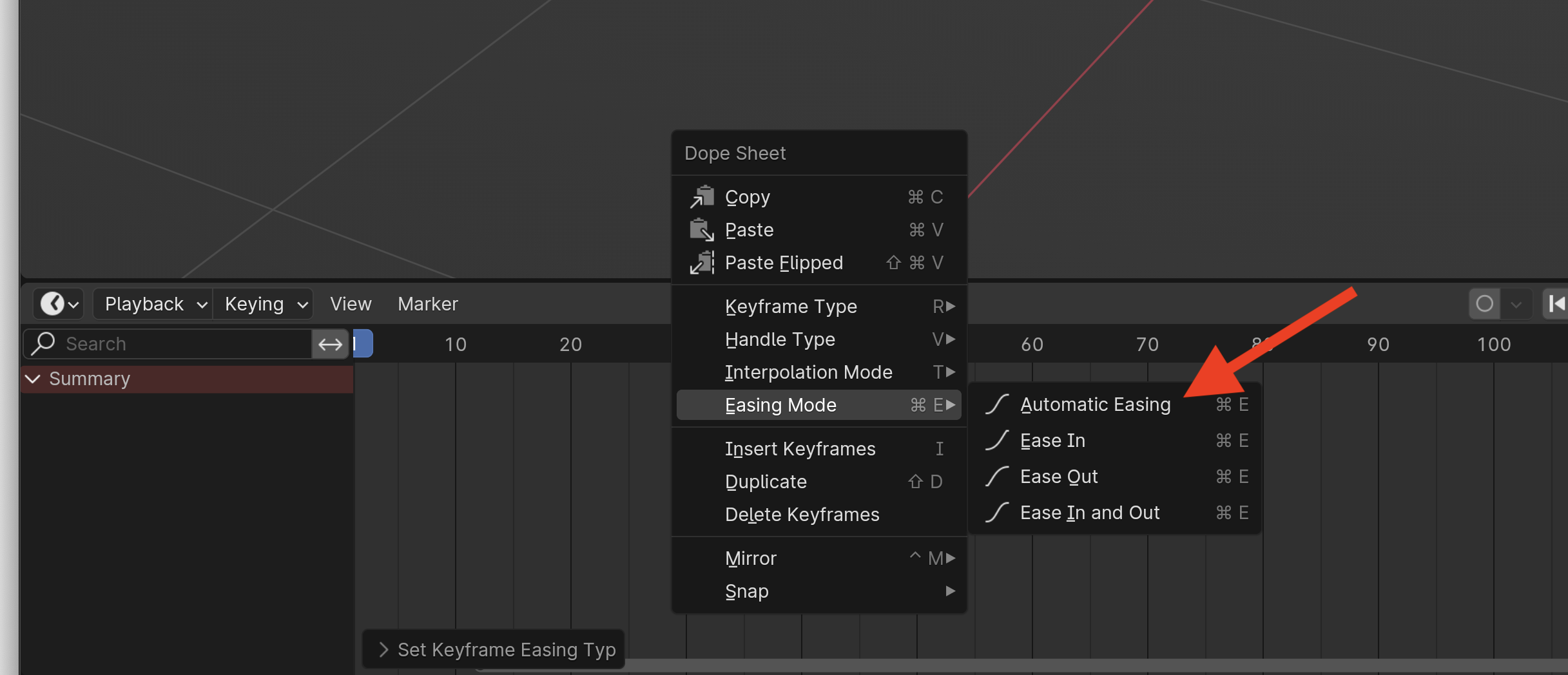Click frame 100 on the timeline ruler
The width and height of the screenshot is (1568, 675).
tap(1494, 345)
